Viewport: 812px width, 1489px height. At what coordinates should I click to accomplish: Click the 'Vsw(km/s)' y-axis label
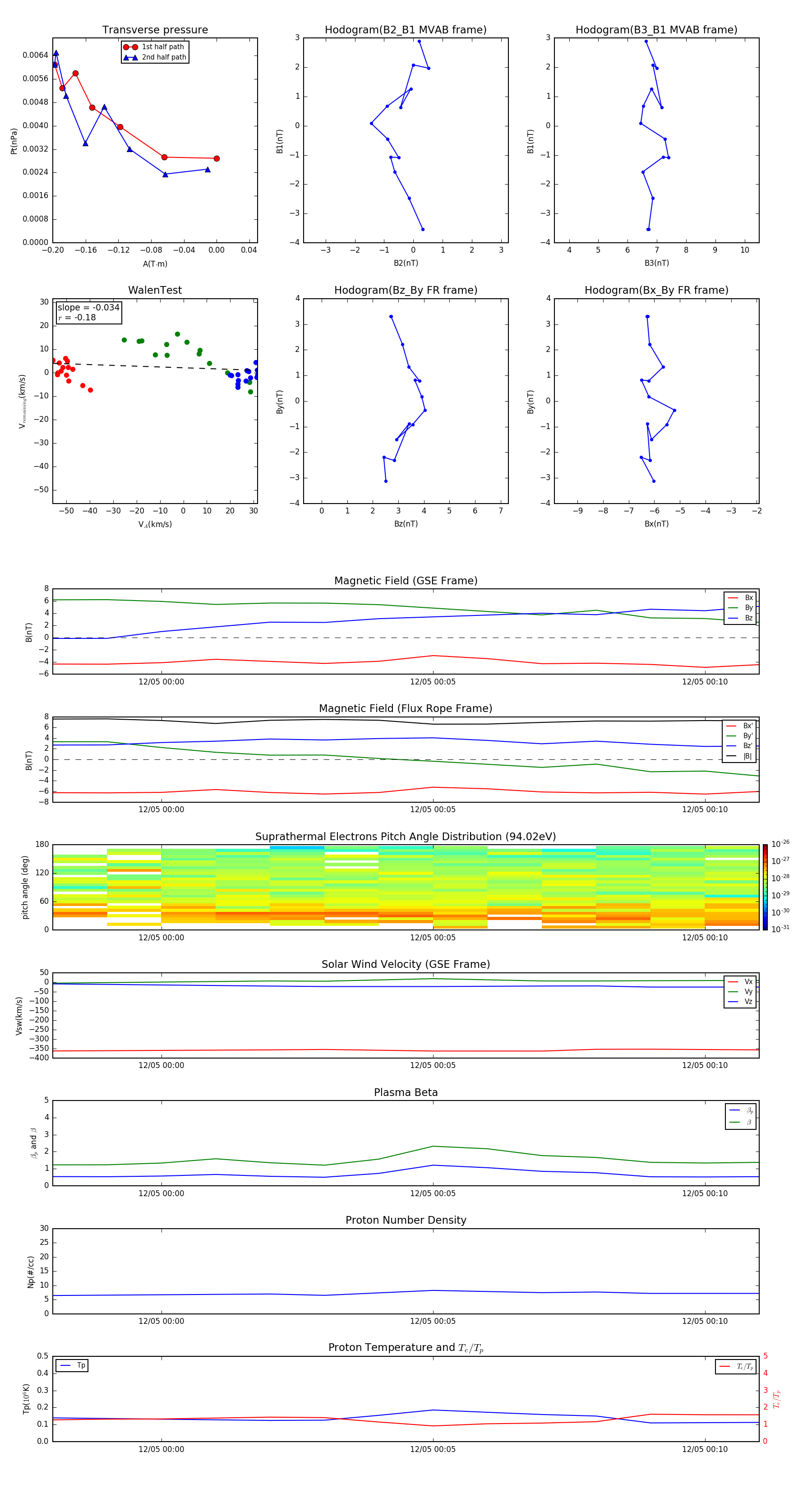coord(19,1016)
